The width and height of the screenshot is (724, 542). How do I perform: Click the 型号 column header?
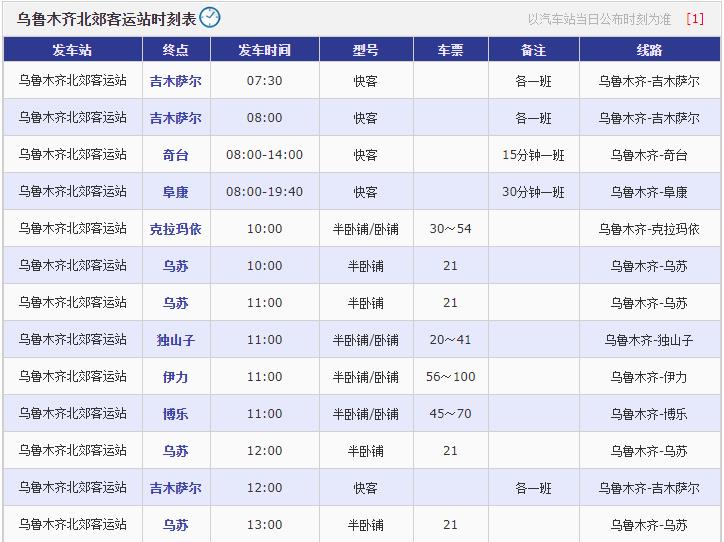coord(366,49)
